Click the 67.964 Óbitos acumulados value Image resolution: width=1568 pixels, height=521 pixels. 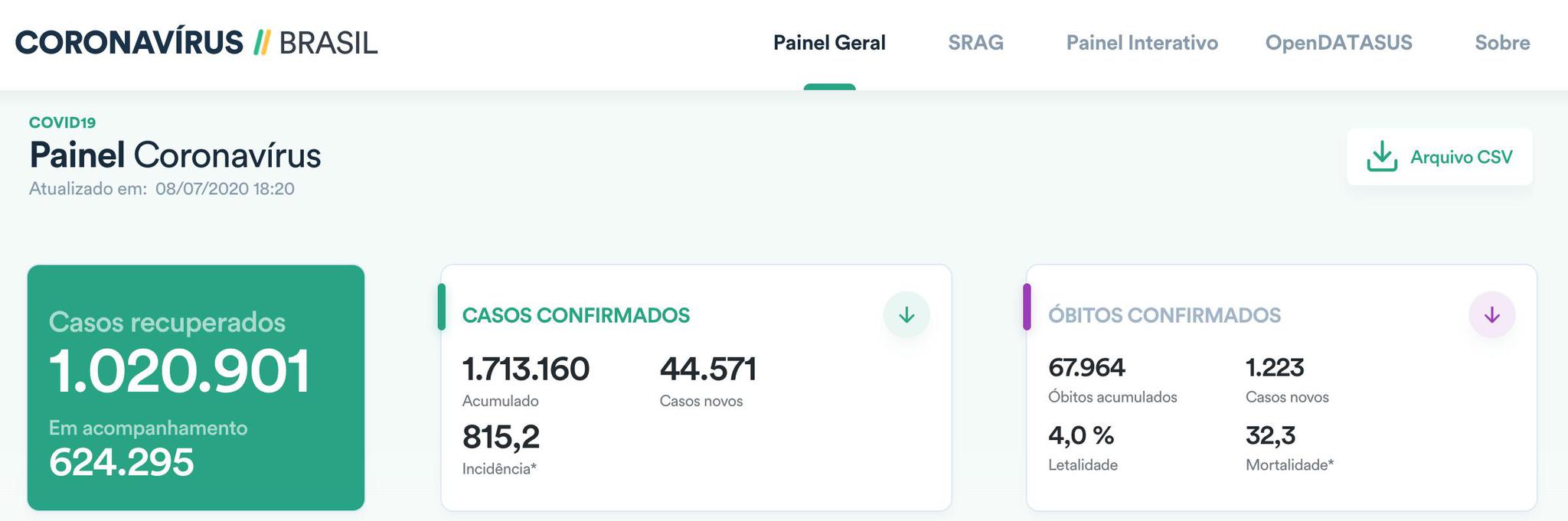(x=1086, y=367)
